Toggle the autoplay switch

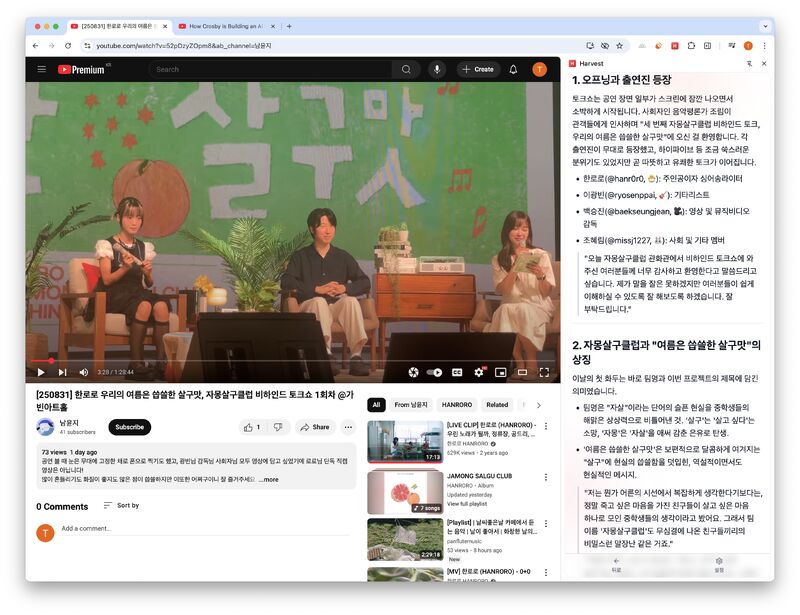coord(434,372)
